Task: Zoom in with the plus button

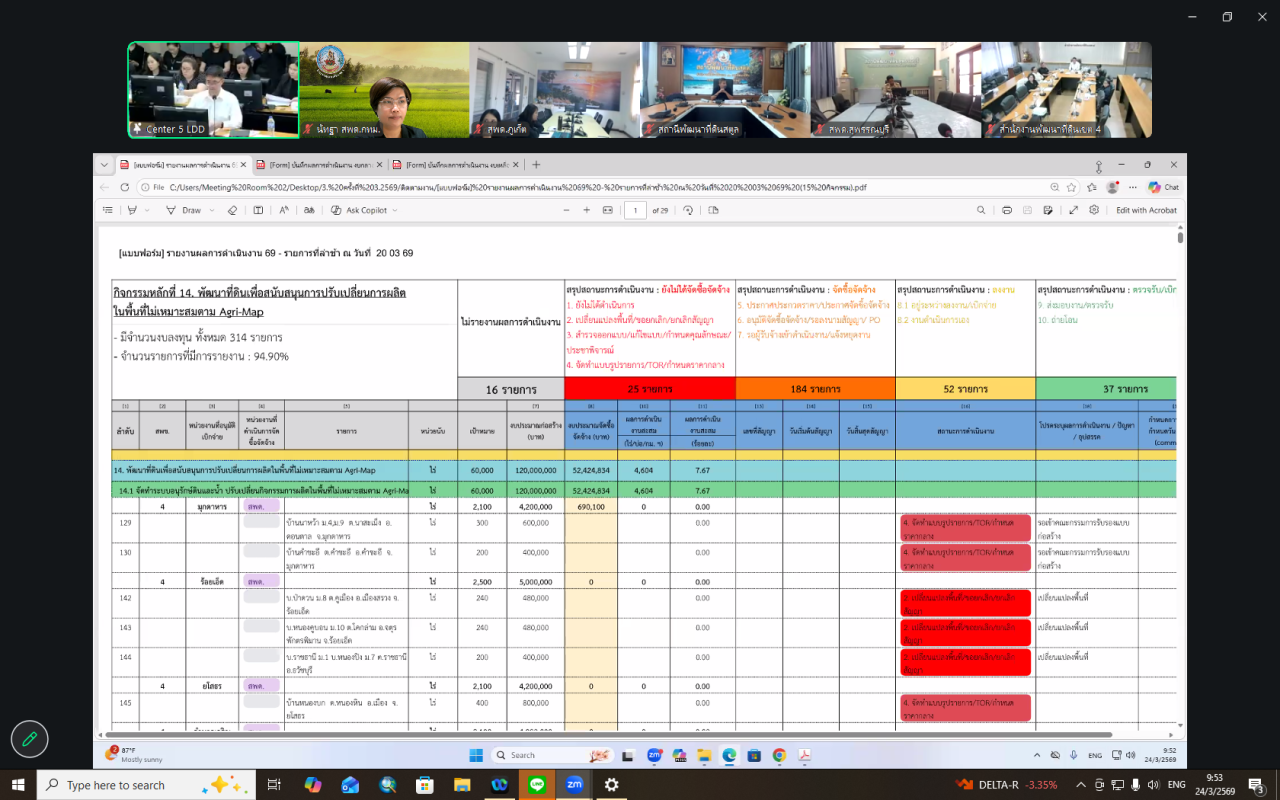Action: [x=587, y=210]
